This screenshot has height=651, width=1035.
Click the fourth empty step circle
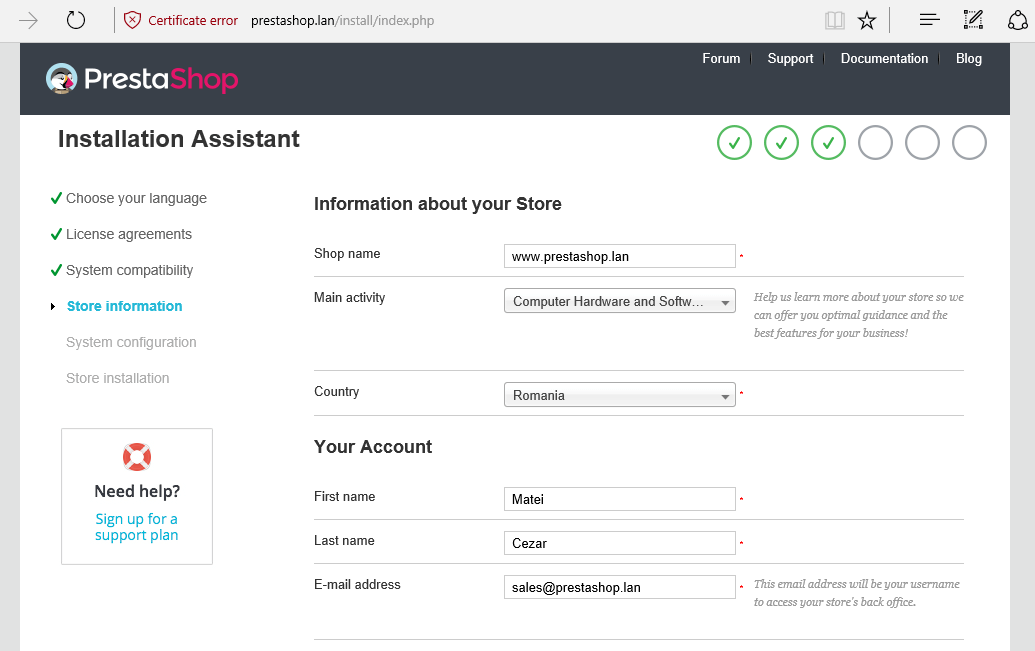[x=875, y=143]
